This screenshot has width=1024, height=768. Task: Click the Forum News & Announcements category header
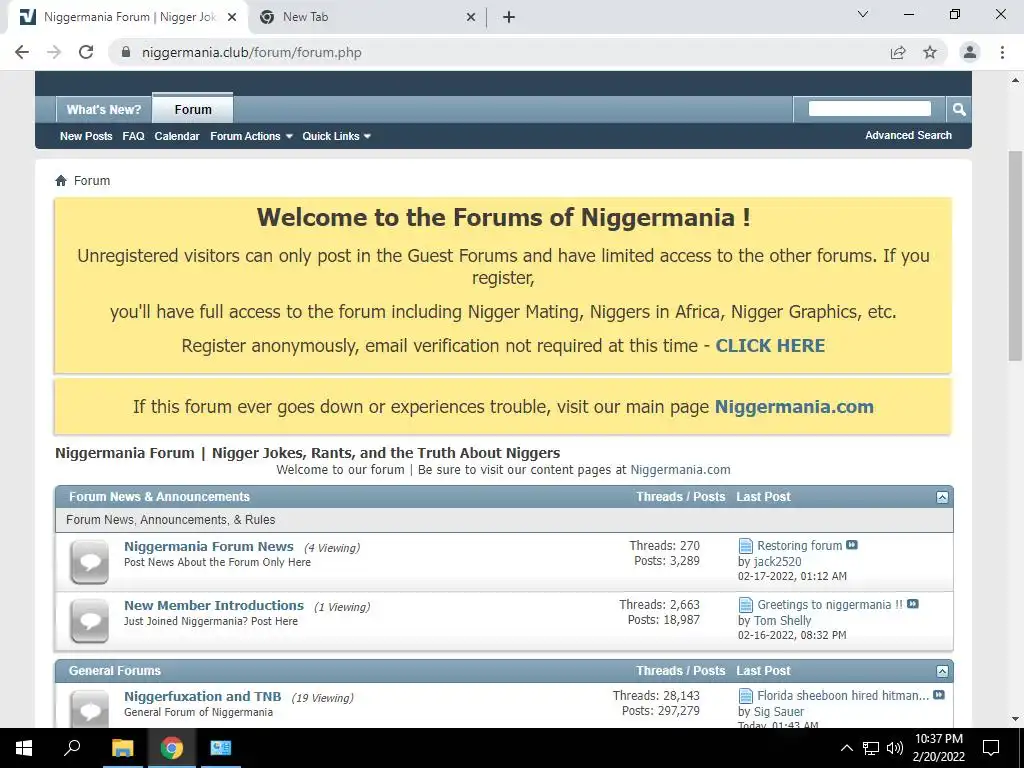(159, 497)
